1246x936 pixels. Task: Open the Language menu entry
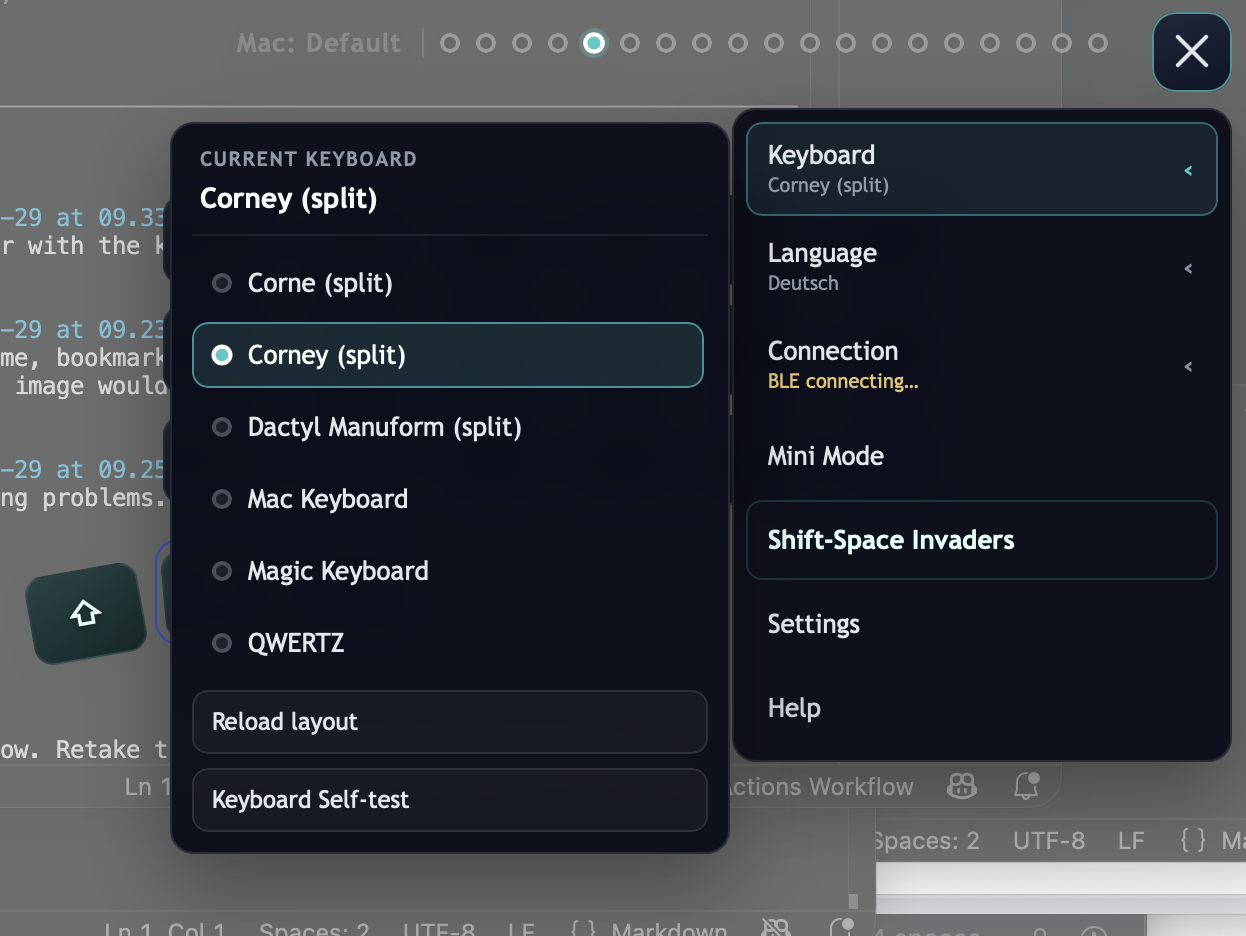pyautogui.click(x=982, y=267)
